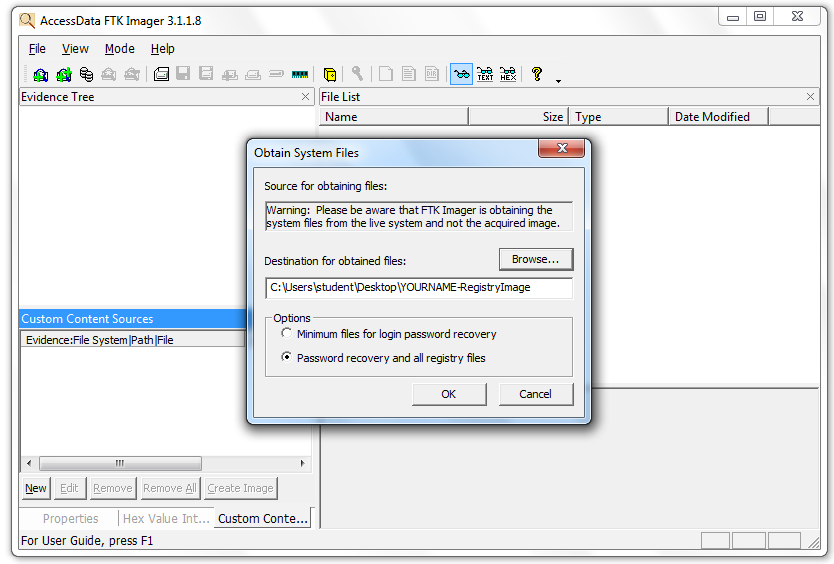
Task: Open the Image Mounting toolbar icon
Action: point(86,74)
